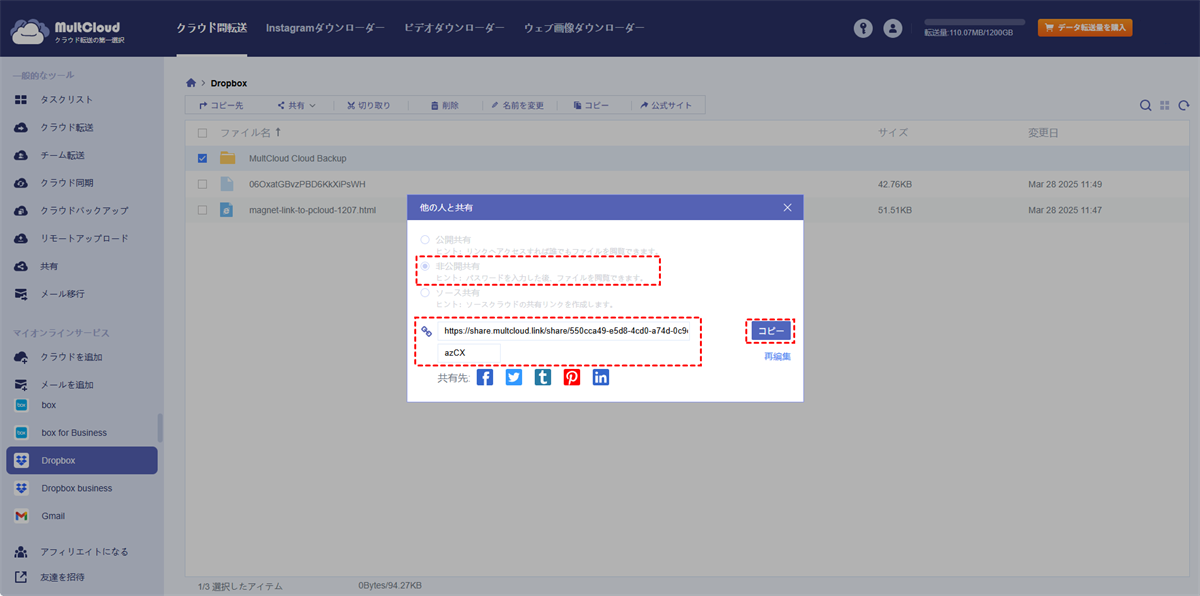Click データ転送量を購入 button
This screenshot has height=596, width=1200.
coord(1085,28)
